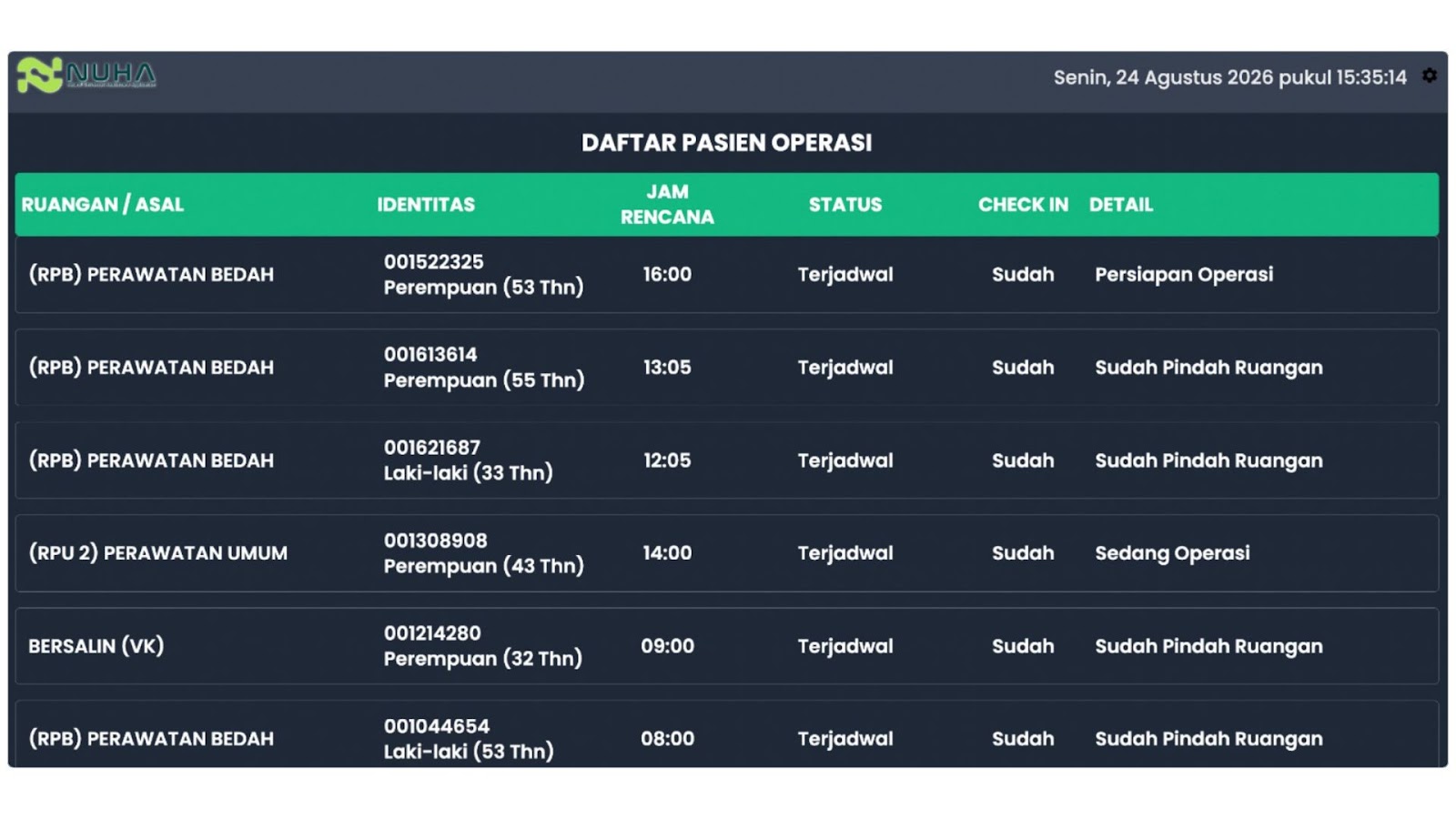The width and height of the screenshot is (1456, 819).
Task: Click the STATUS column header
Action: point(845,205)
